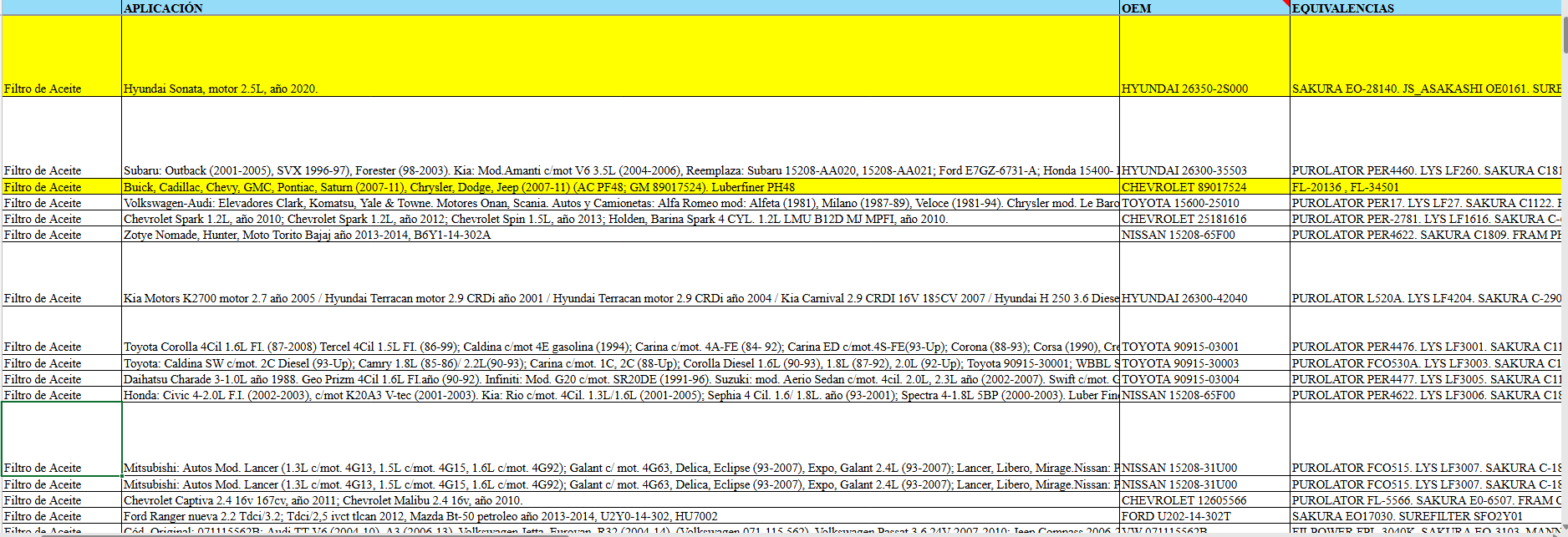1568x537 pixels.
Task: Select the 'PUROLATOR PER4476. LYS LF3001' cell
Action: pos(1424,331)
